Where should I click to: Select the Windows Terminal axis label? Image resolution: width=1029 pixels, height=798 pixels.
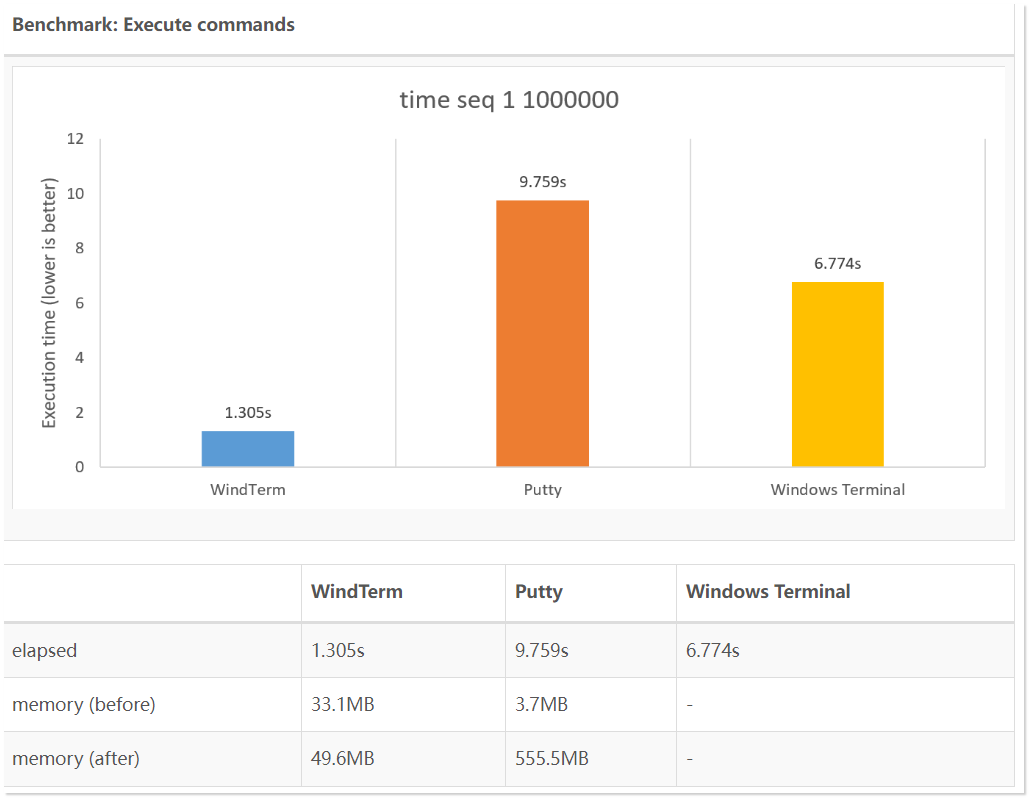837,490
